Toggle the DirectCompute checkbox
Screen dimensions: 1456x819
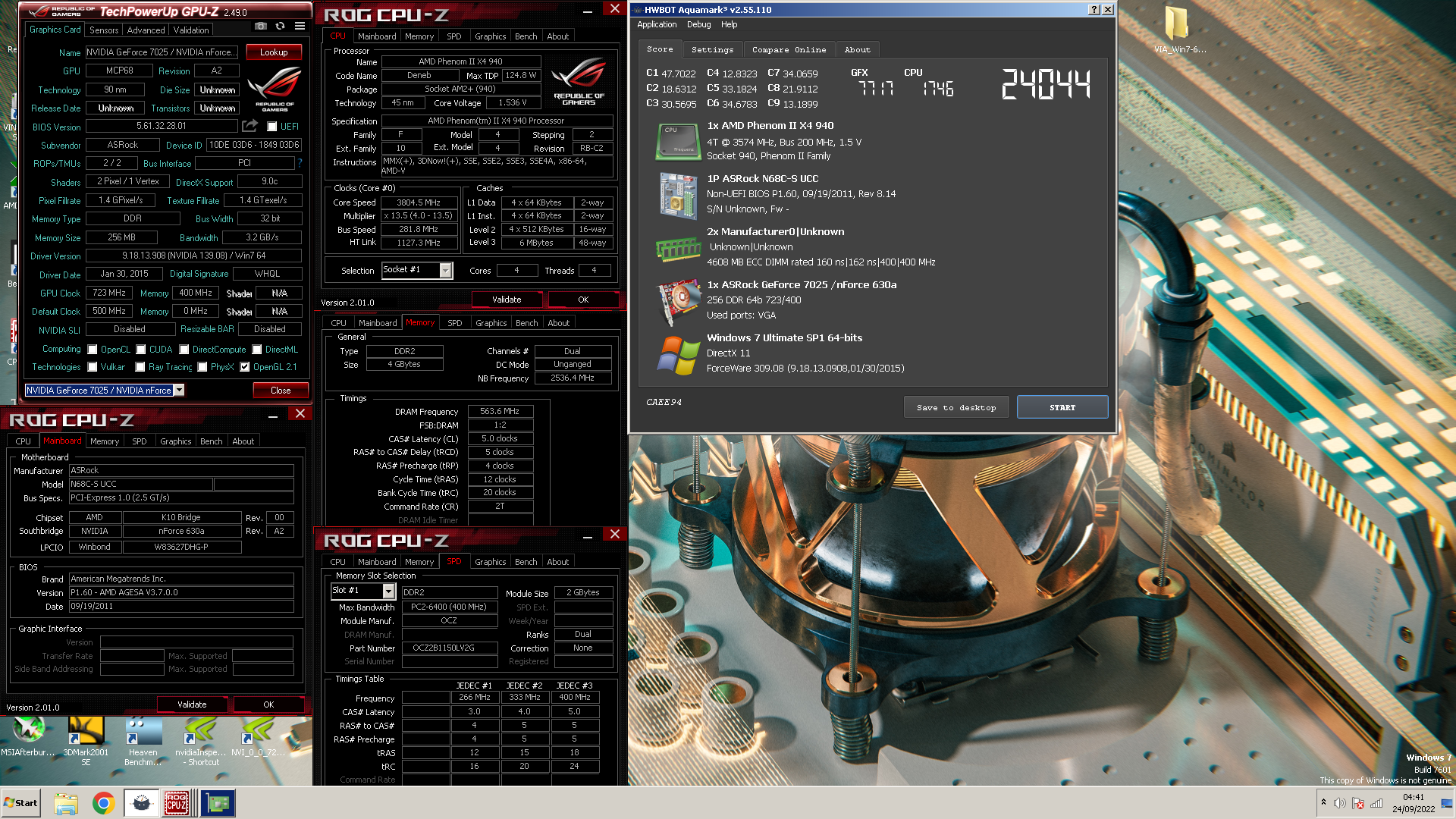[x=184, y=350]
